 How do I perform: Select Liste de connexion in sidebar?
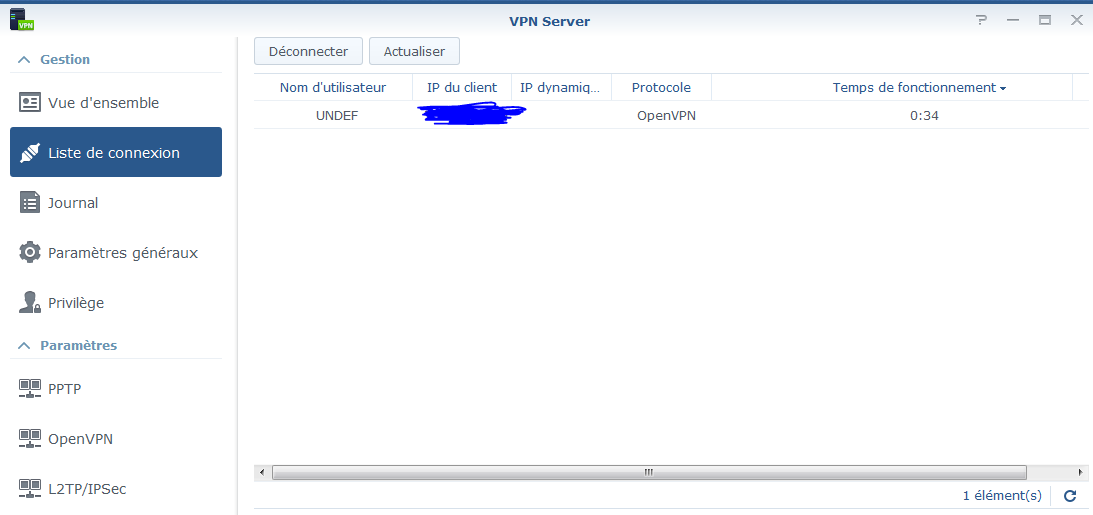[x=116, y=152]
